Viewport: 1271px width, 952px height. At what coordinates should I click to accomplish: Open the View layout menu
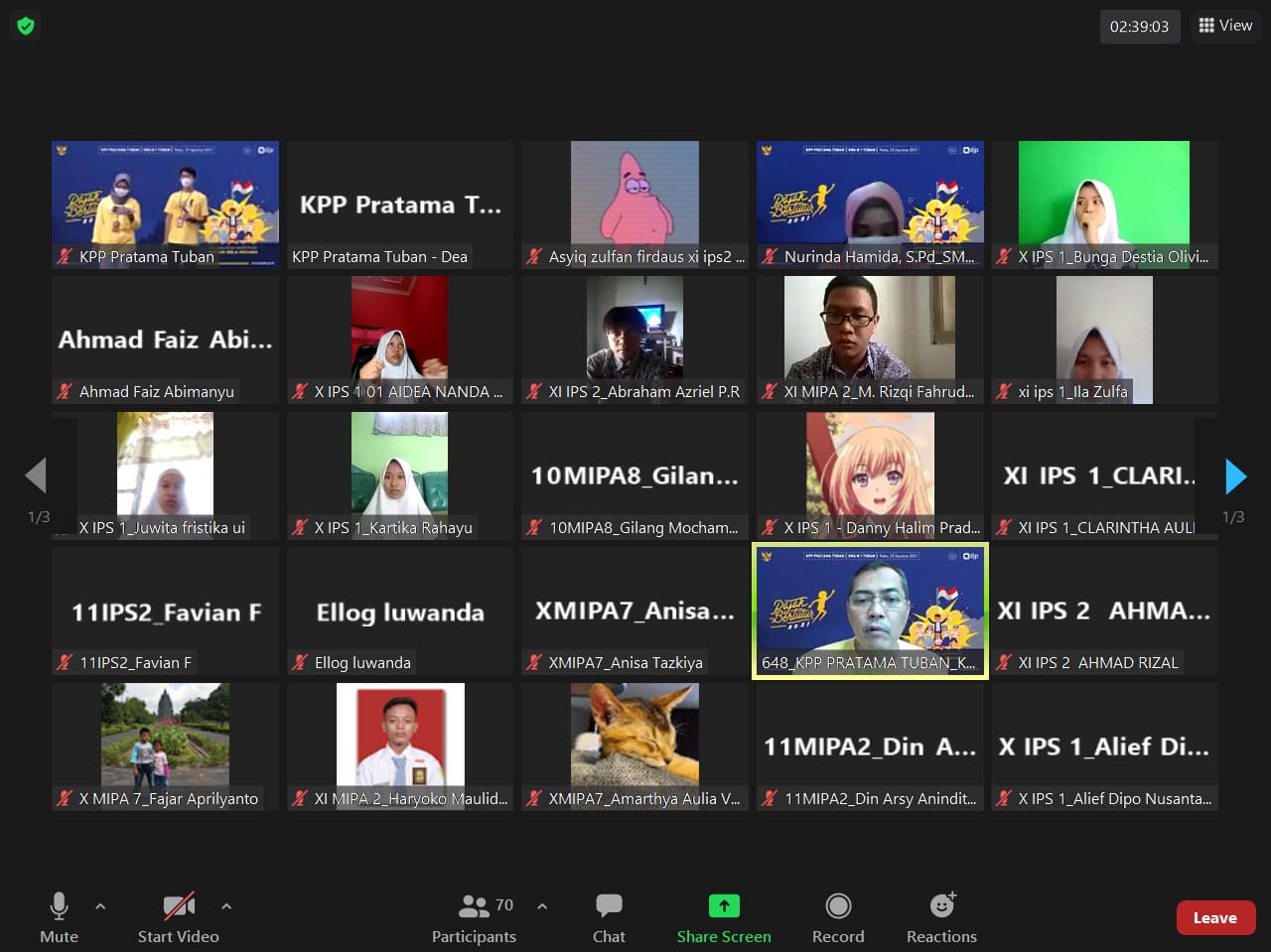click(x=1225, y=26)
